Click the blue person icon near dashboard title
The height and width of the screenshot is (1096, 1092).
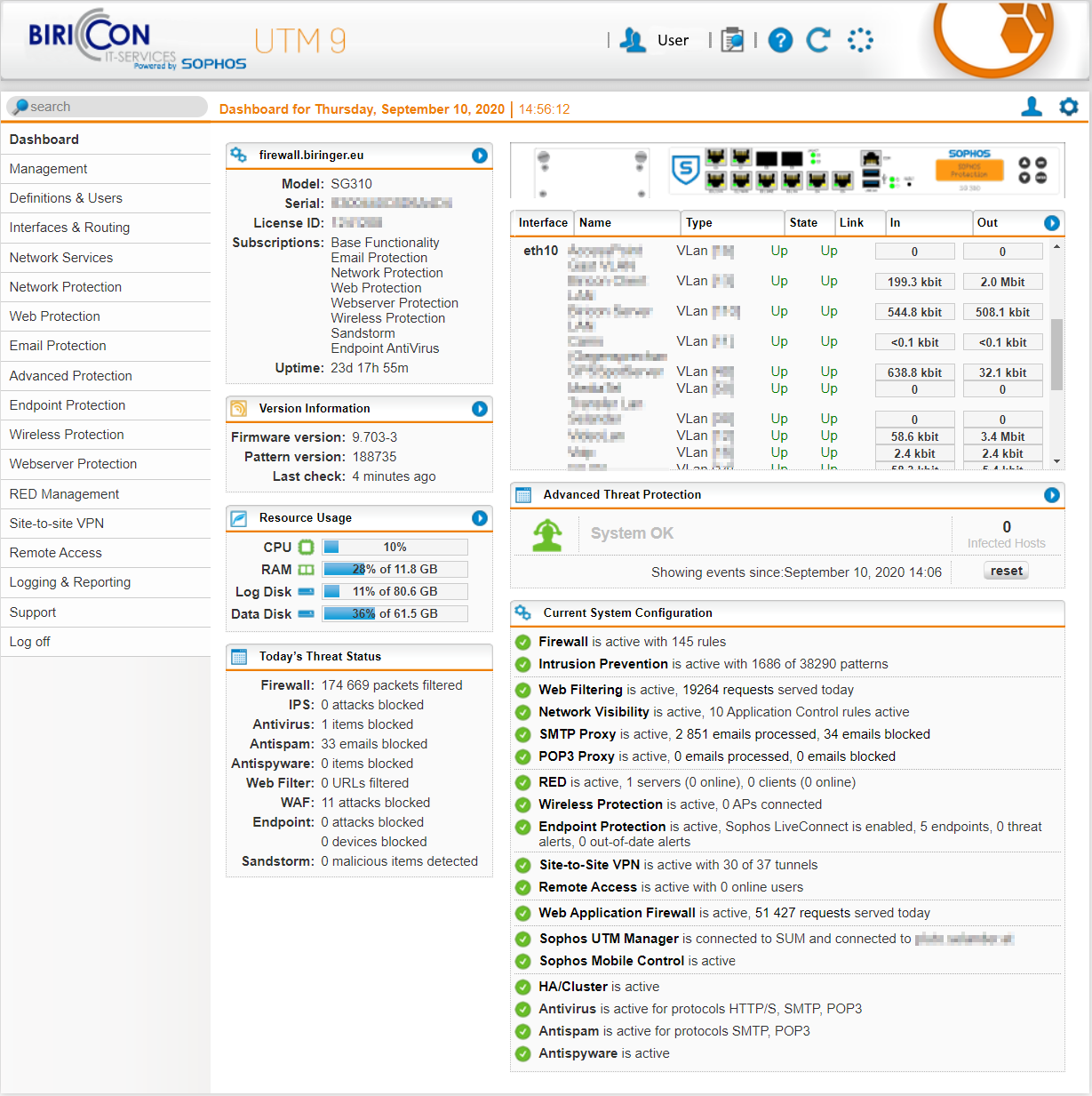point(1032,107)
